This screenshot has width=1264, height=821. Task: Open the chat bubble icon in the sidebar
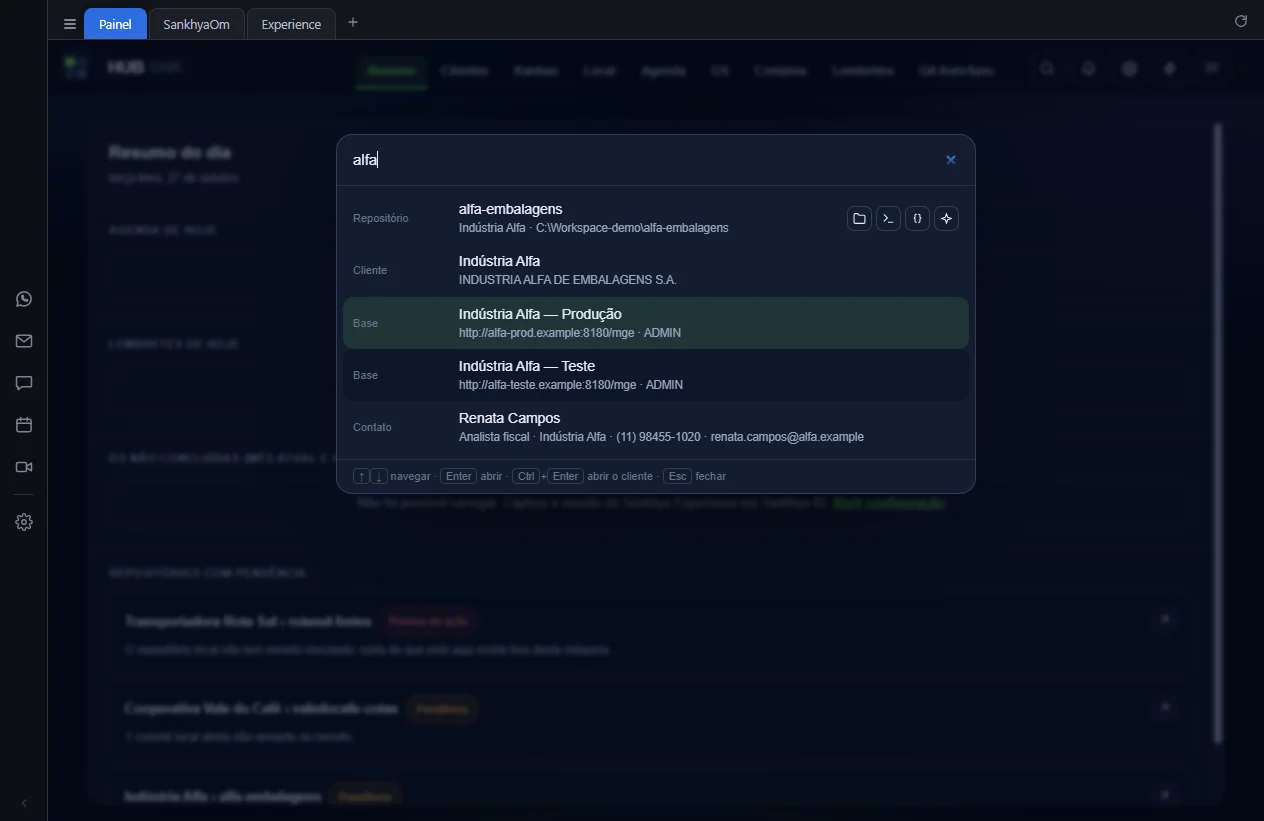click(x=24, y=383)
